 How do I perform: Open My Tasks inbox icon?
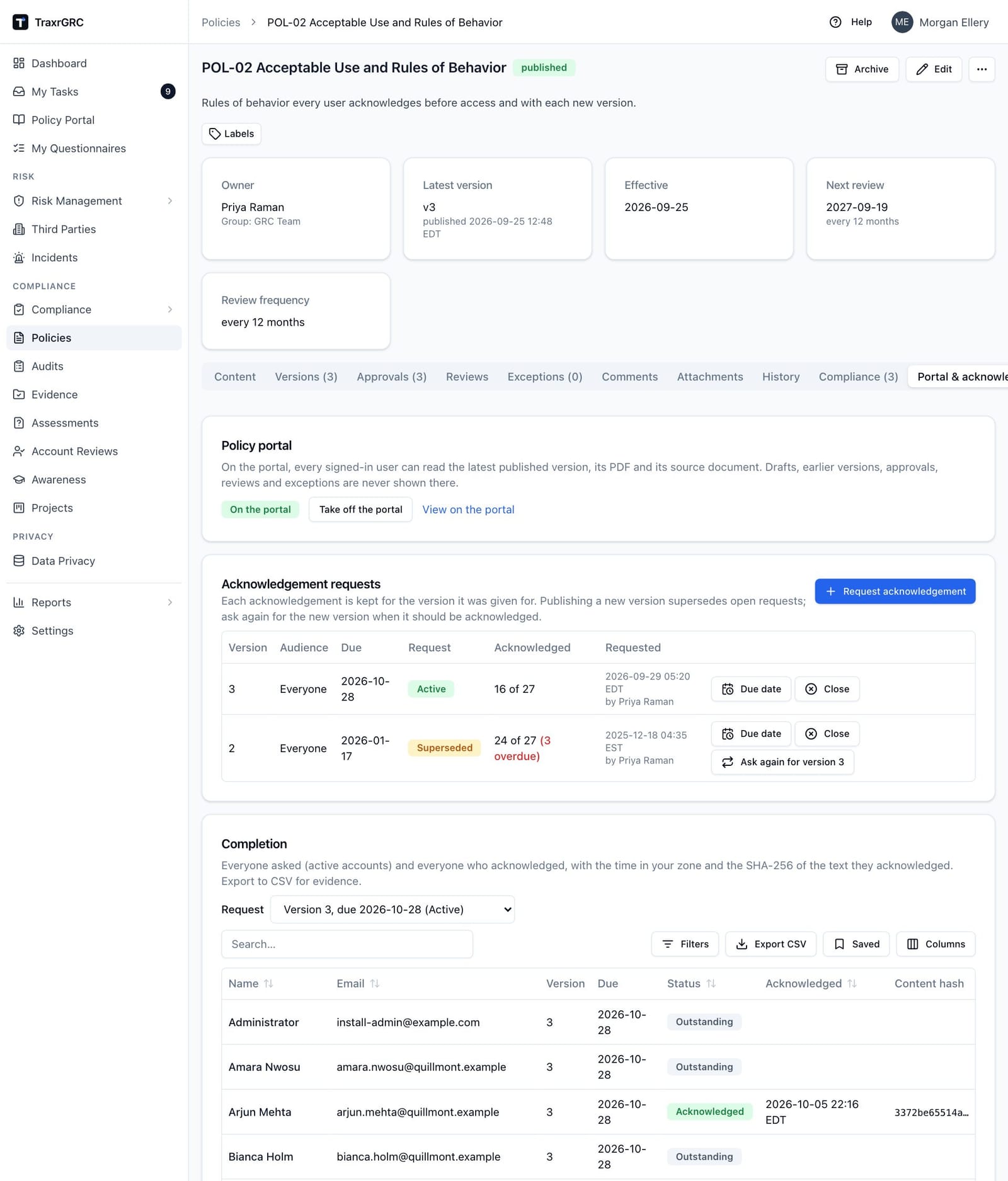19,91
